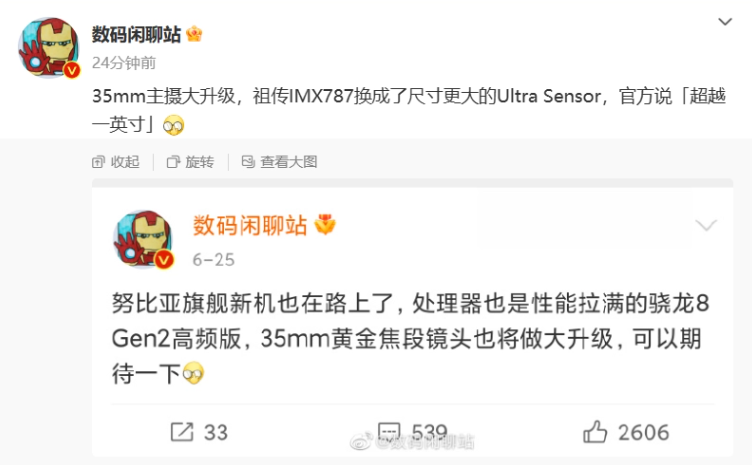Click the rotate icon beside 旋转
The height and width of the screenshot is (465, 752).
point(173,162)
